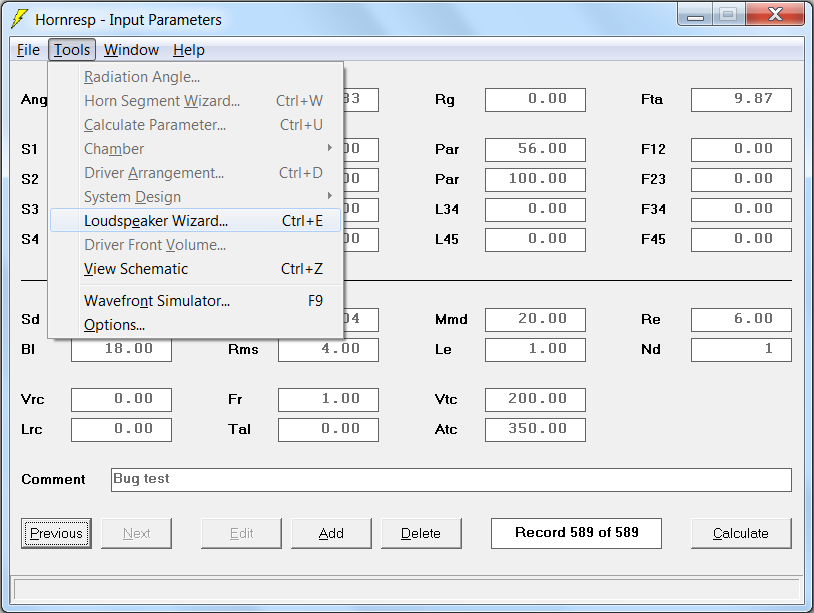Click the Par field showing 100.00
The width and height of the screenshot is (814, 613).
point(535,180)
